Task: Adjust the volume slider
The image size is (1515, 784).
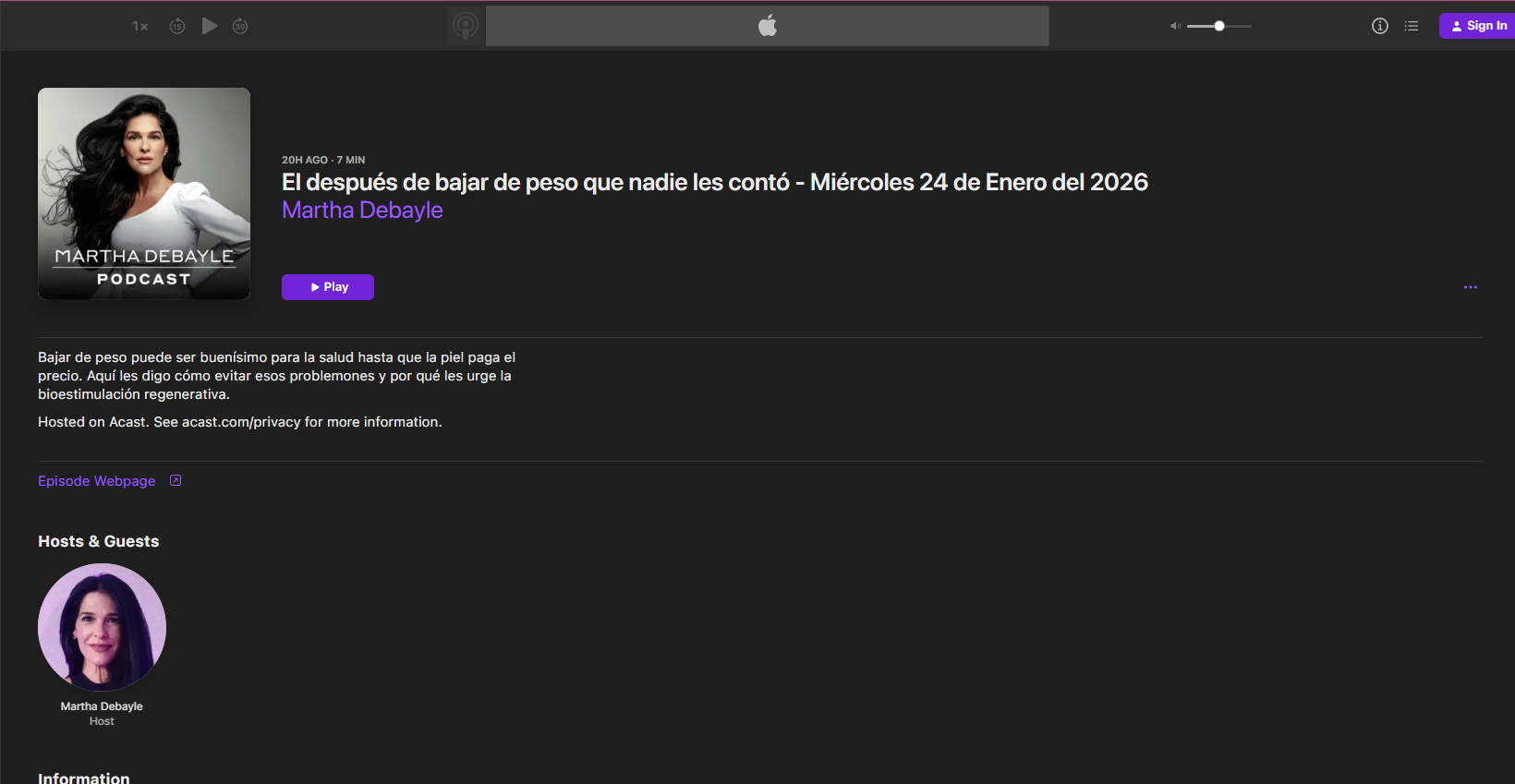Action: click(1219, 26)
